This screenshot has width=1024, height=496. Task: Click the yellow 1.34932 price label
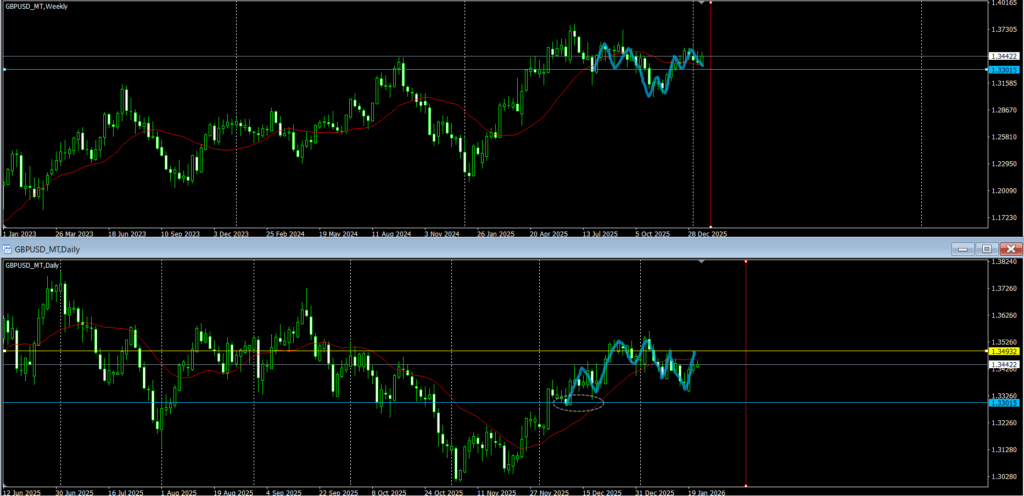click(1003, 351)
